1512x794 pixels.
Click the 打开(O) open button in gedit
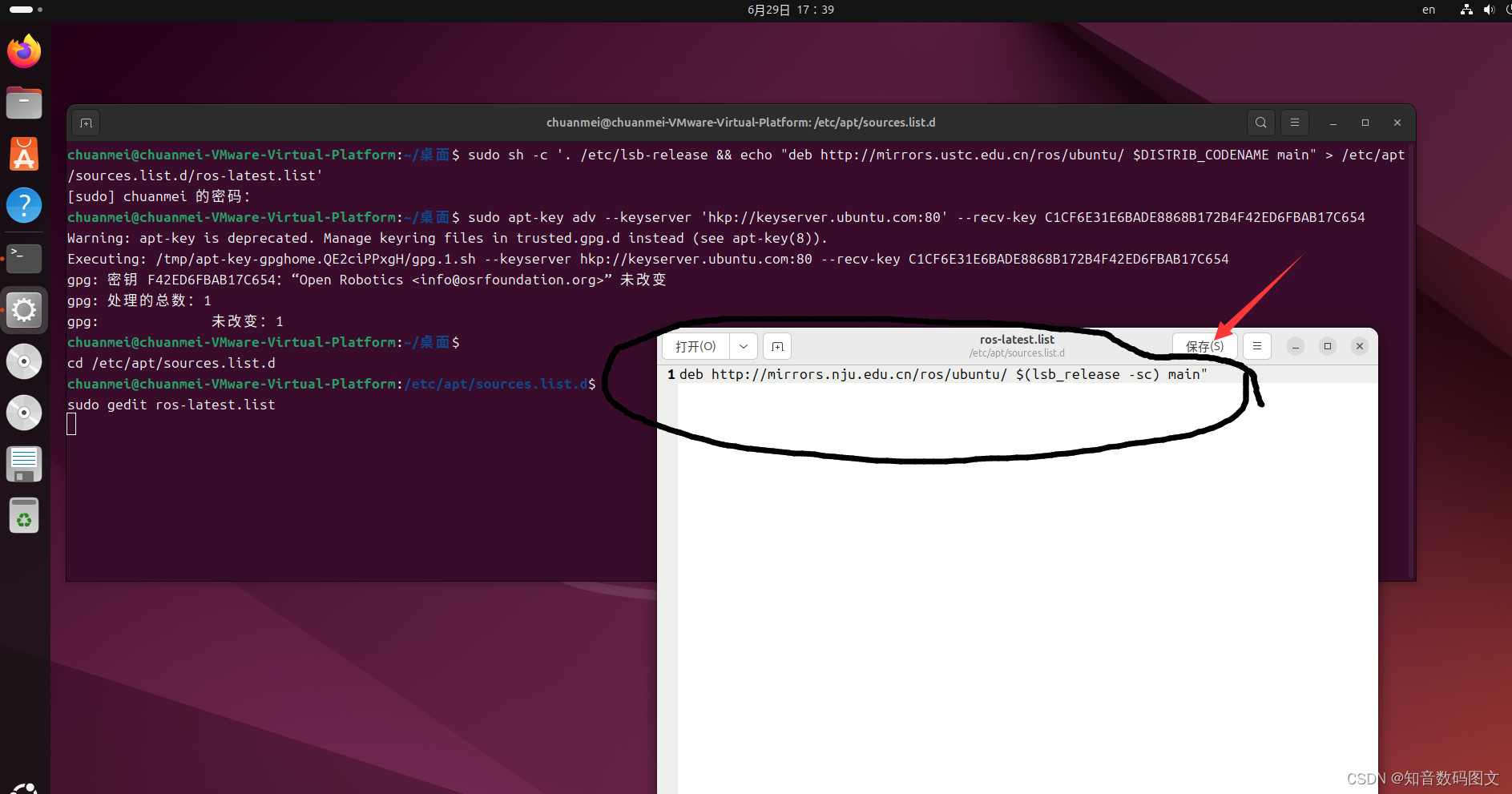pyautogui.click(x=694, y=346)
